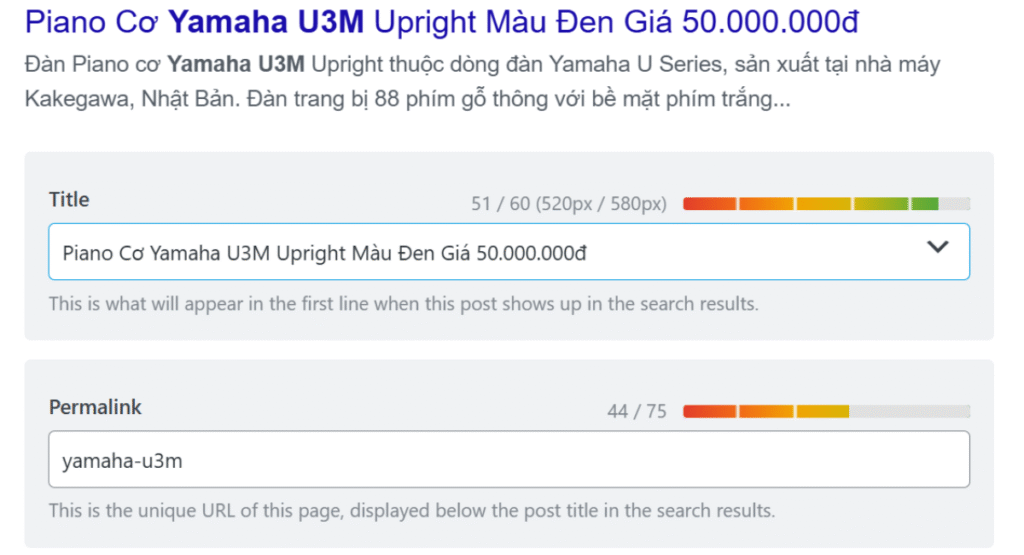Click the red segment of Permalink bar
Screen dimensions: 1024x555
pos(709,411)
